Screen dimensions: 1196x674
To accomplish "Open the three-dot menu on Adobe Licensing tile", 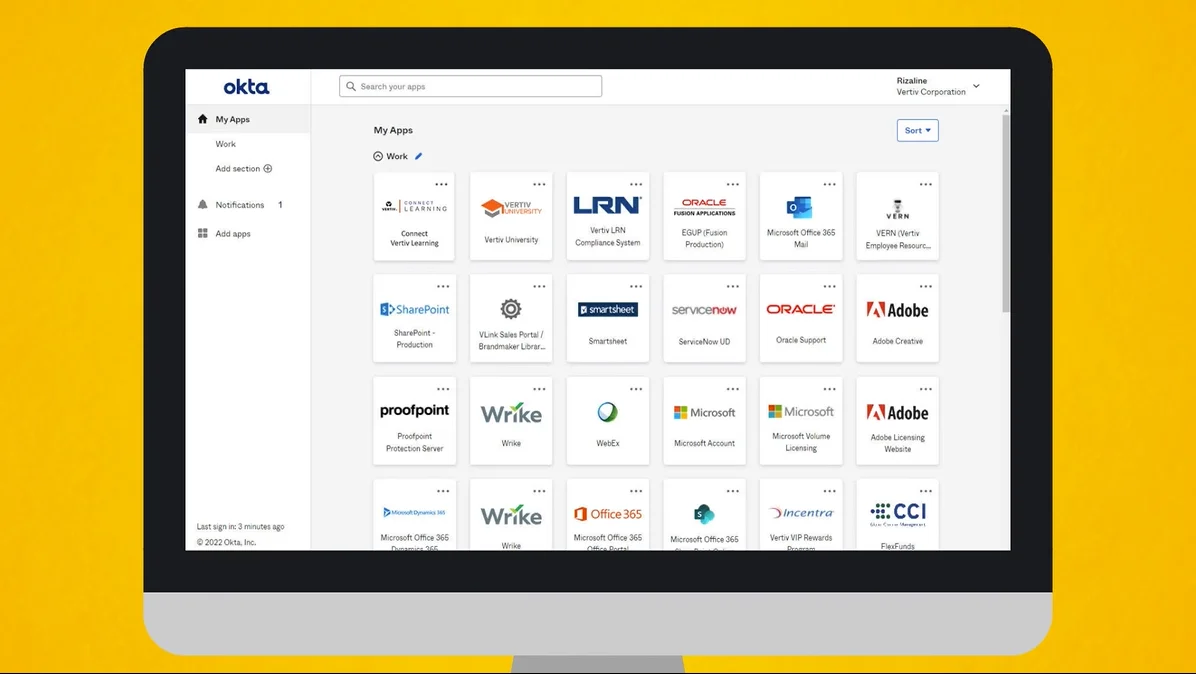I will coord(926,389).
